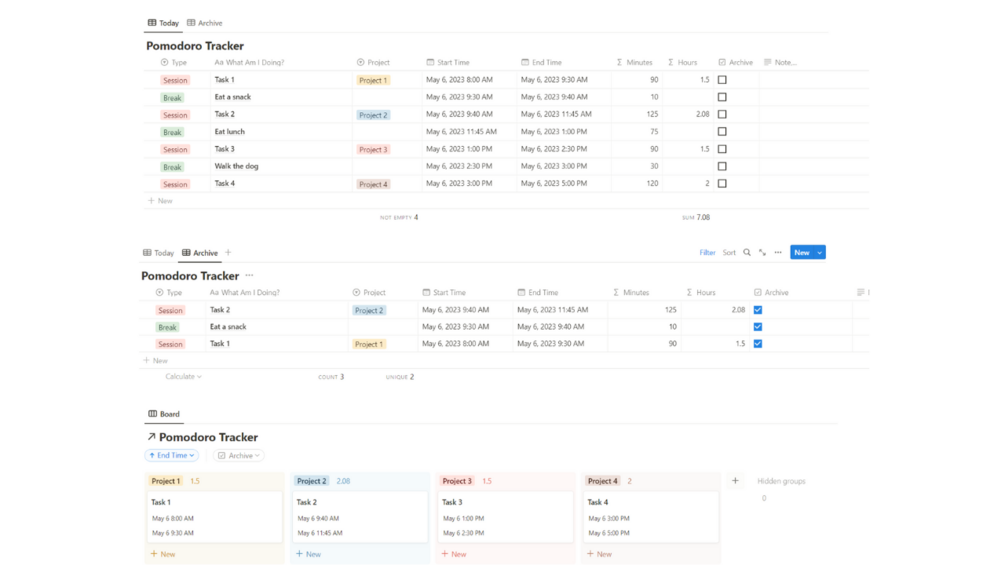The image size is (1005, 565).
Task: Open the End Time sort dropdown on board
Action: click(x=171, y=455)
